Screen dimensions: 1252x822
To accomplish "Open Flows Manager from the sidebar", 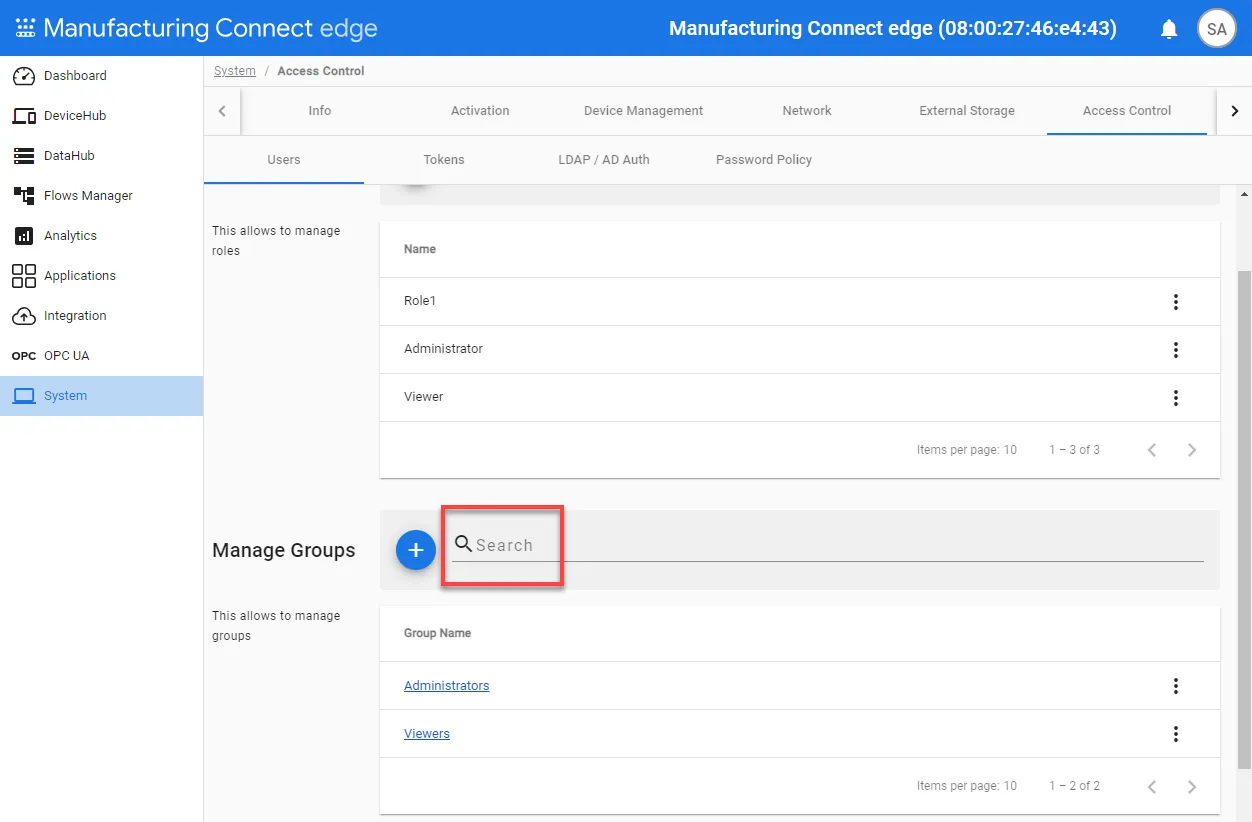I will pyautogui.click(x=101, y=196).
